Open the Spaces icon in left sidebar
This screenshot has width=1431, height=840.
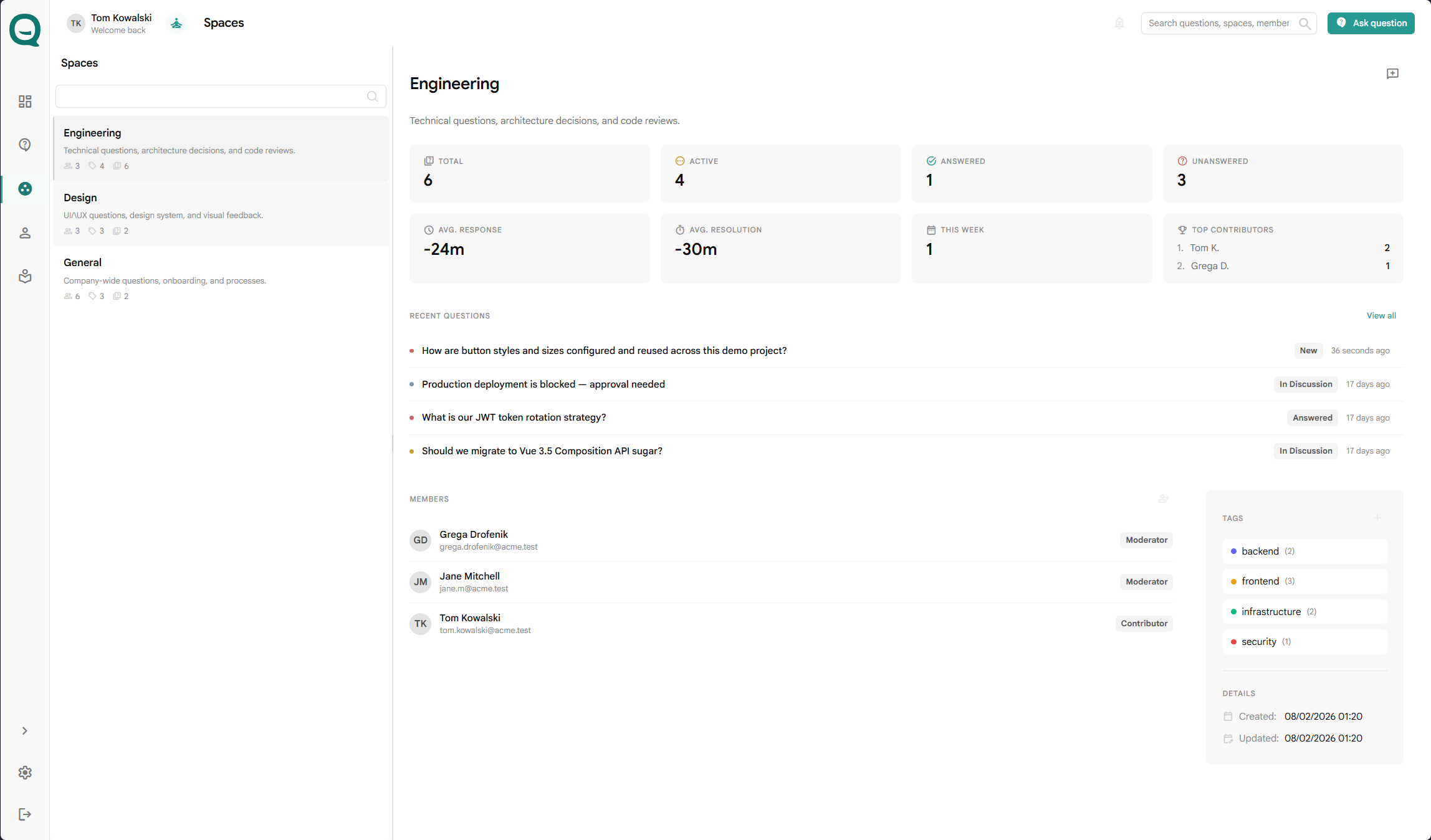(25, 189)
